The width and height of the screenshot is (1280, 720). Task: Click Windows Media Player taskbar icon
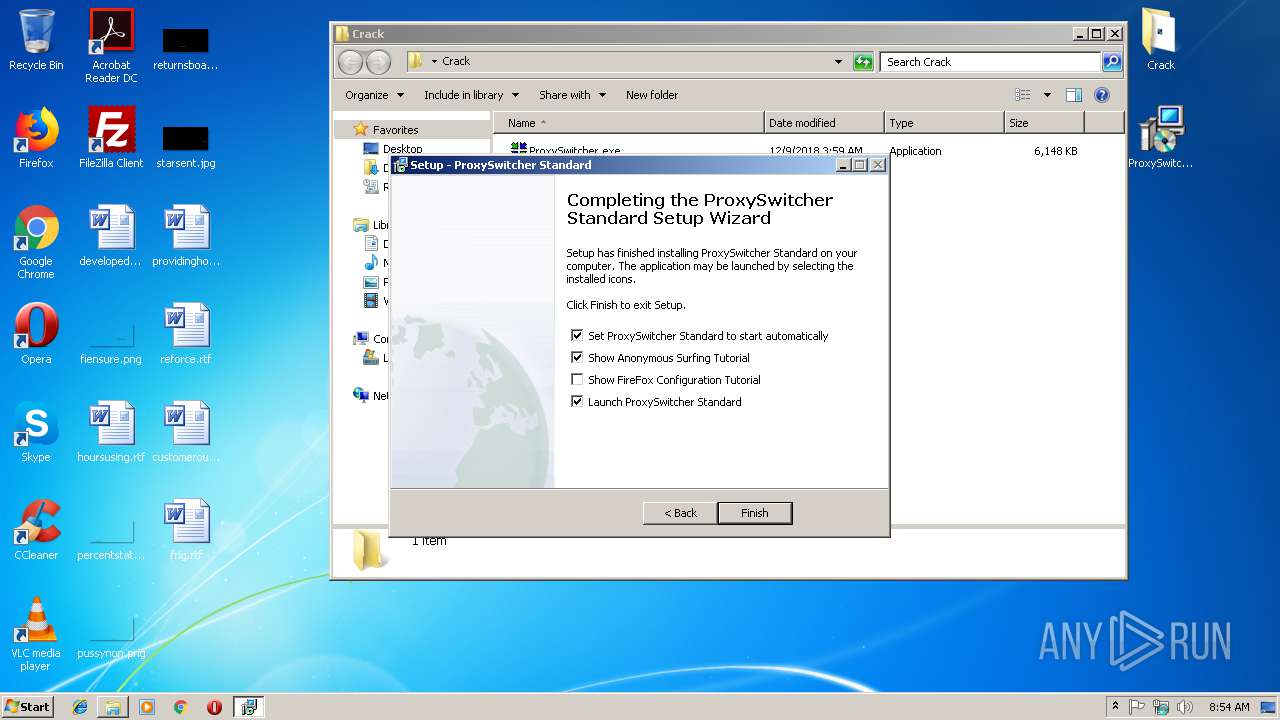click(147, 707)
